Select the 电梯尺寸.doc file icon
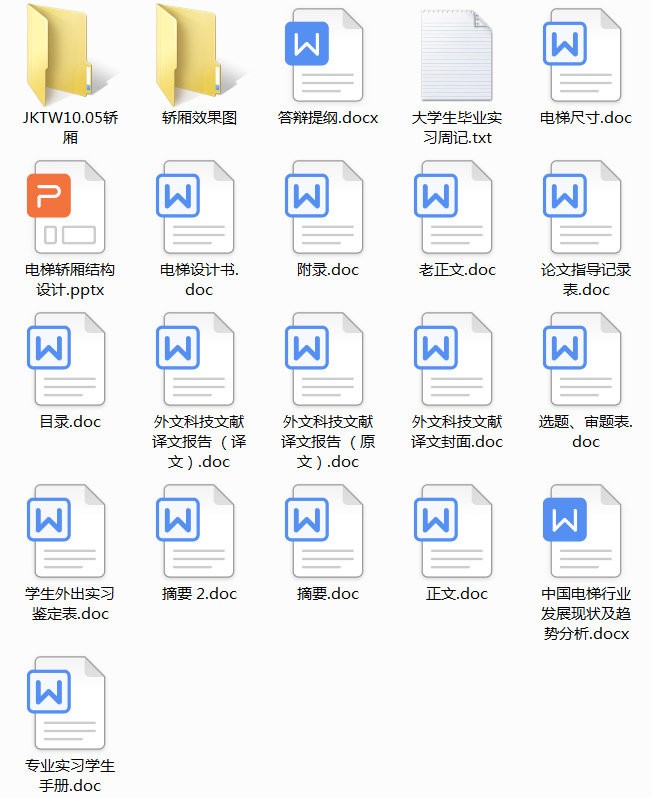The image size is (652, 798). point(582,55)
